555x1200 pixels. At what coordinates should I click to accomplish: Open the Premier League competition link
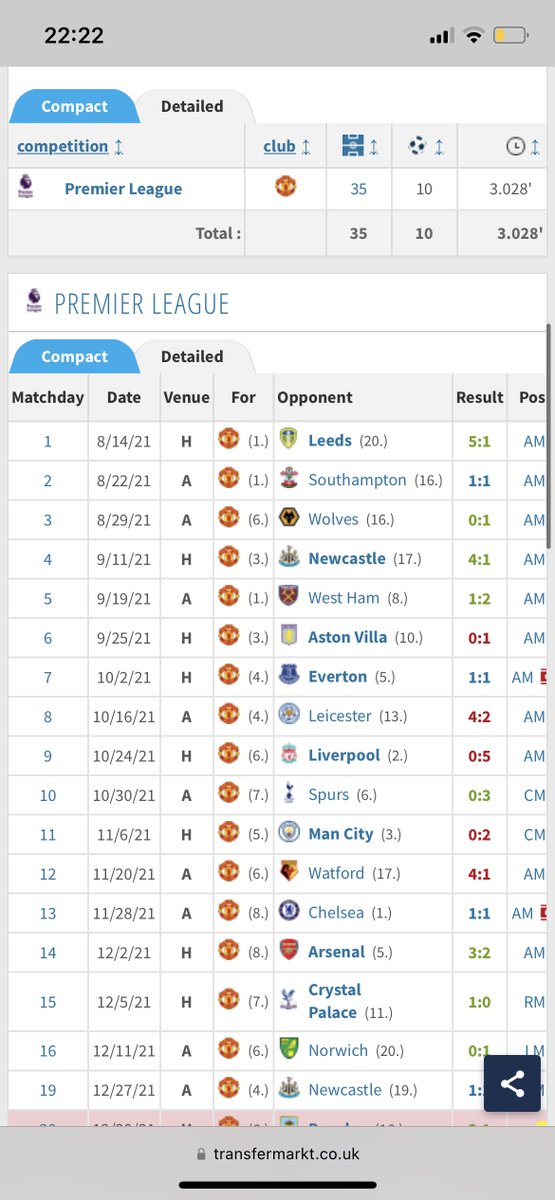point(123,189)
